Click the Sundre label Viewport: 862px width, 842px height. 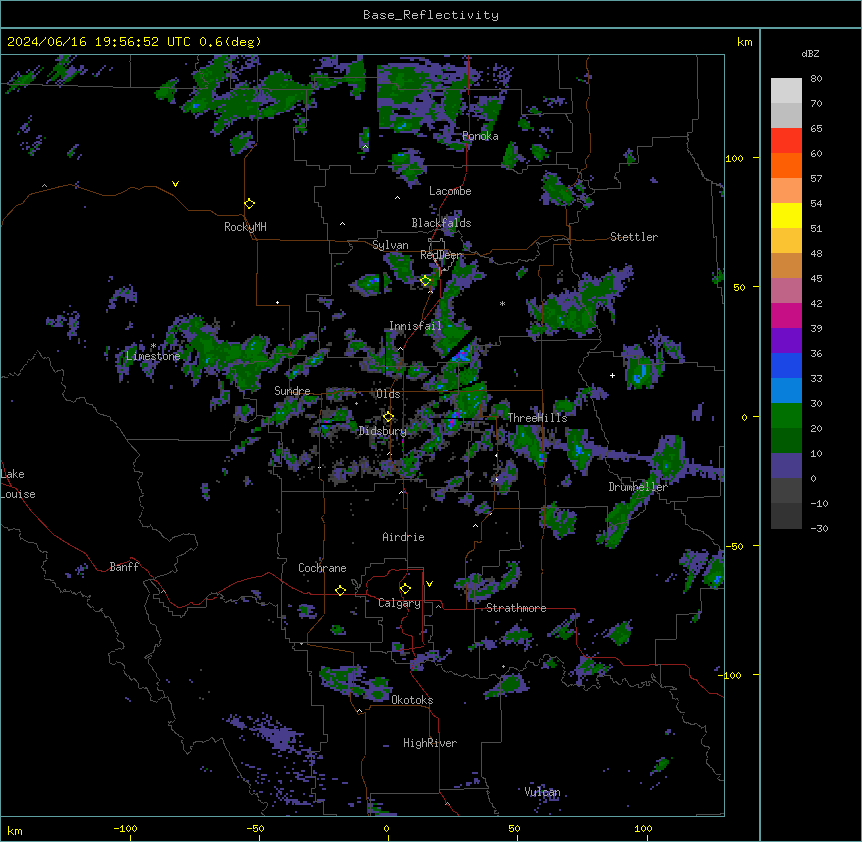[x=292, y=391]
